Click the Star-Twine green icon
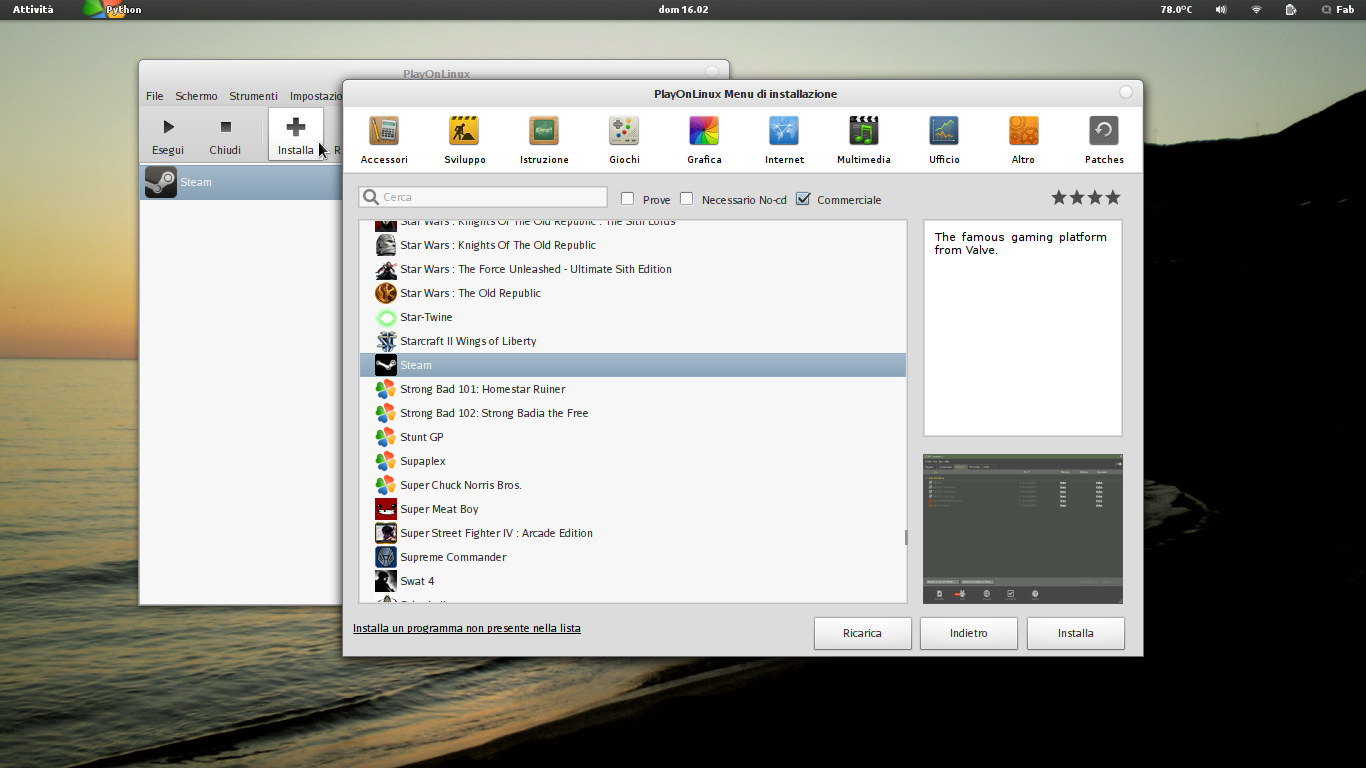1366x768 pixels. click(386, 317)
